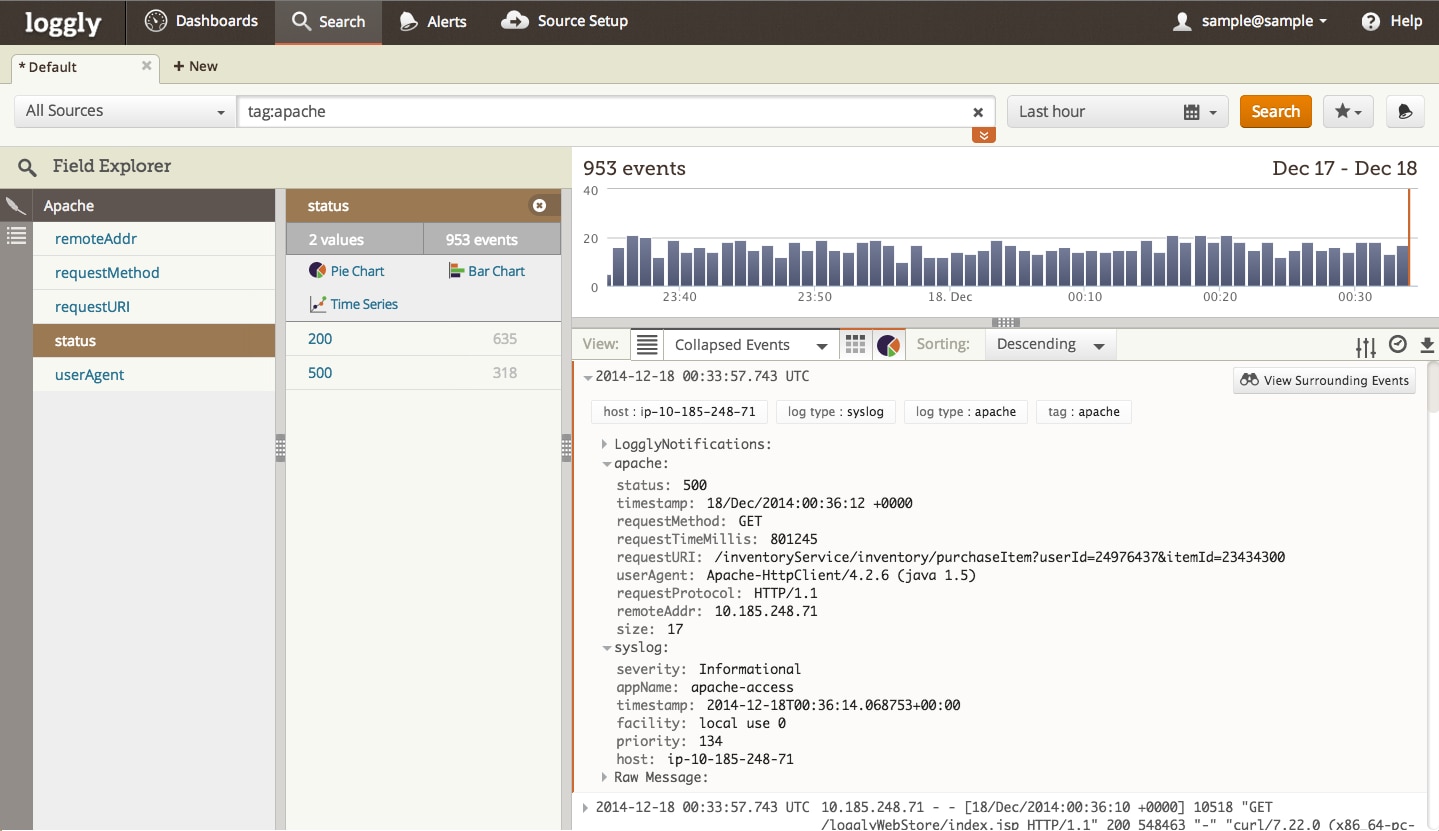This screenshot has width=1439, height=831.
Task: Clear the tag:apache search query
Action: pyautogui.click(x=978, y=112)
